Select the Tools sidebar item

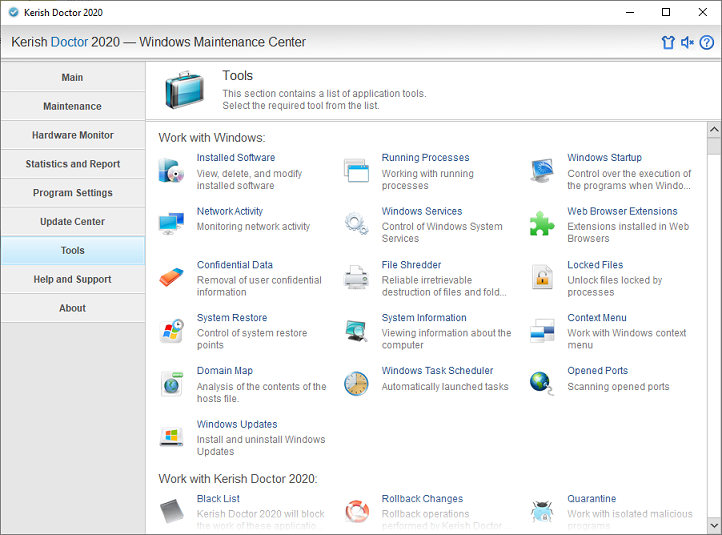pyautogui.click(x=73, y=250)
